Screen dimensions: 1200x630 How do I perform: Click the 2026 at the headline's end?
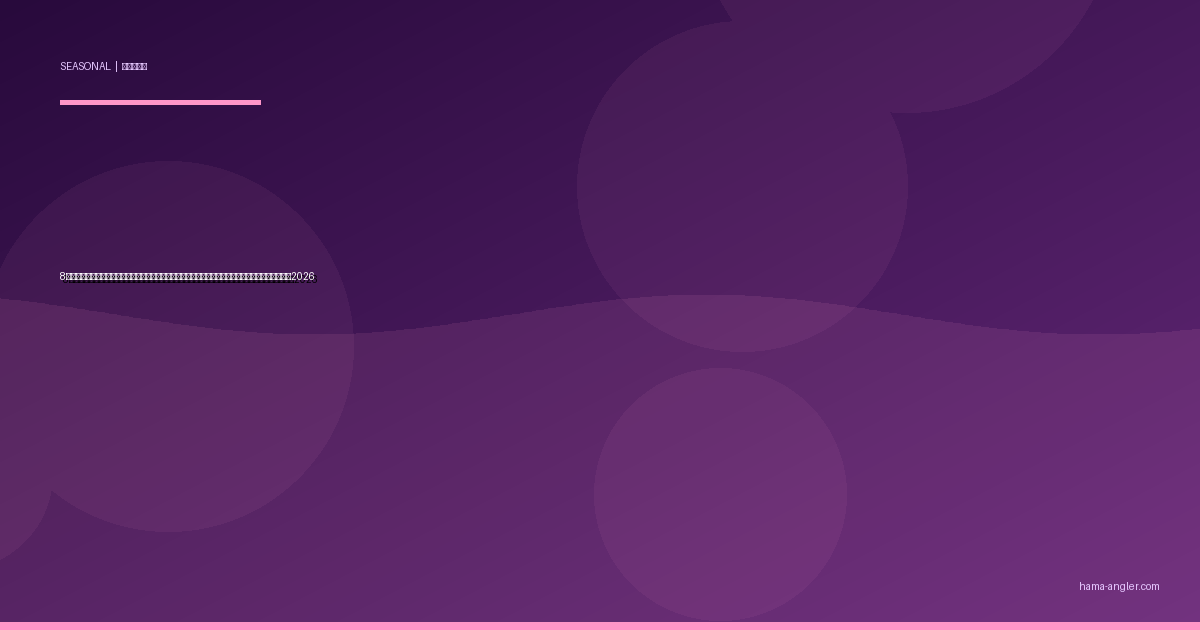click(x=302, y=277)
